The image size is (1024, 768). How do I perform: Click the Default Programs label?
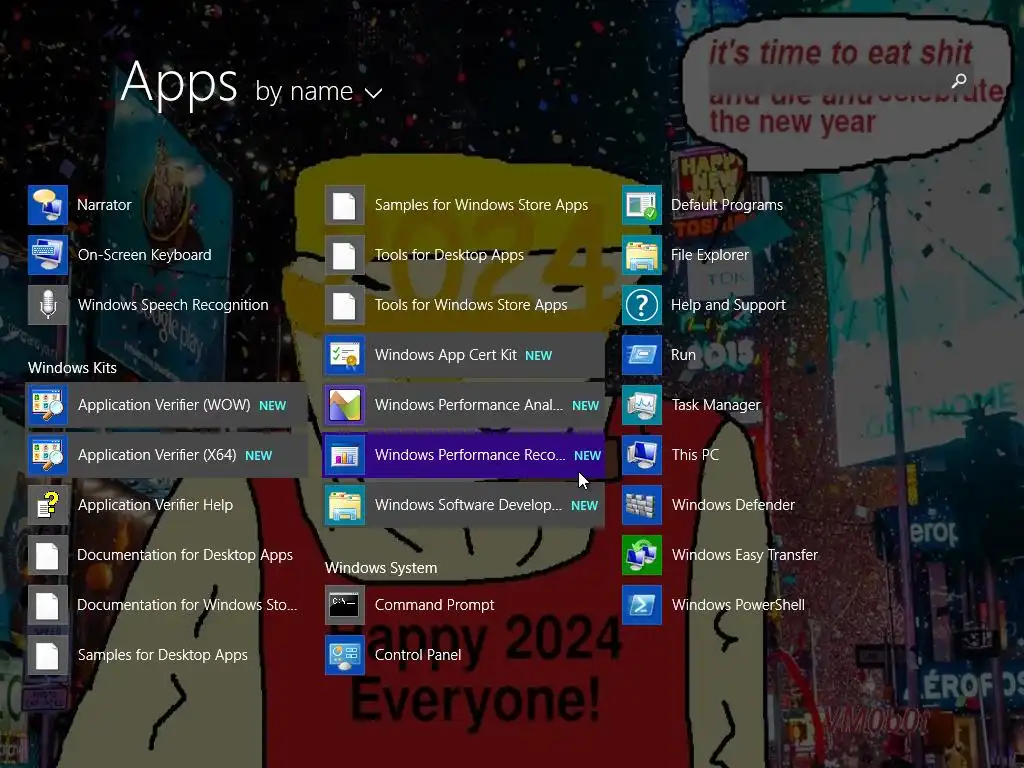pyautogui.click(x=727, y=205)
